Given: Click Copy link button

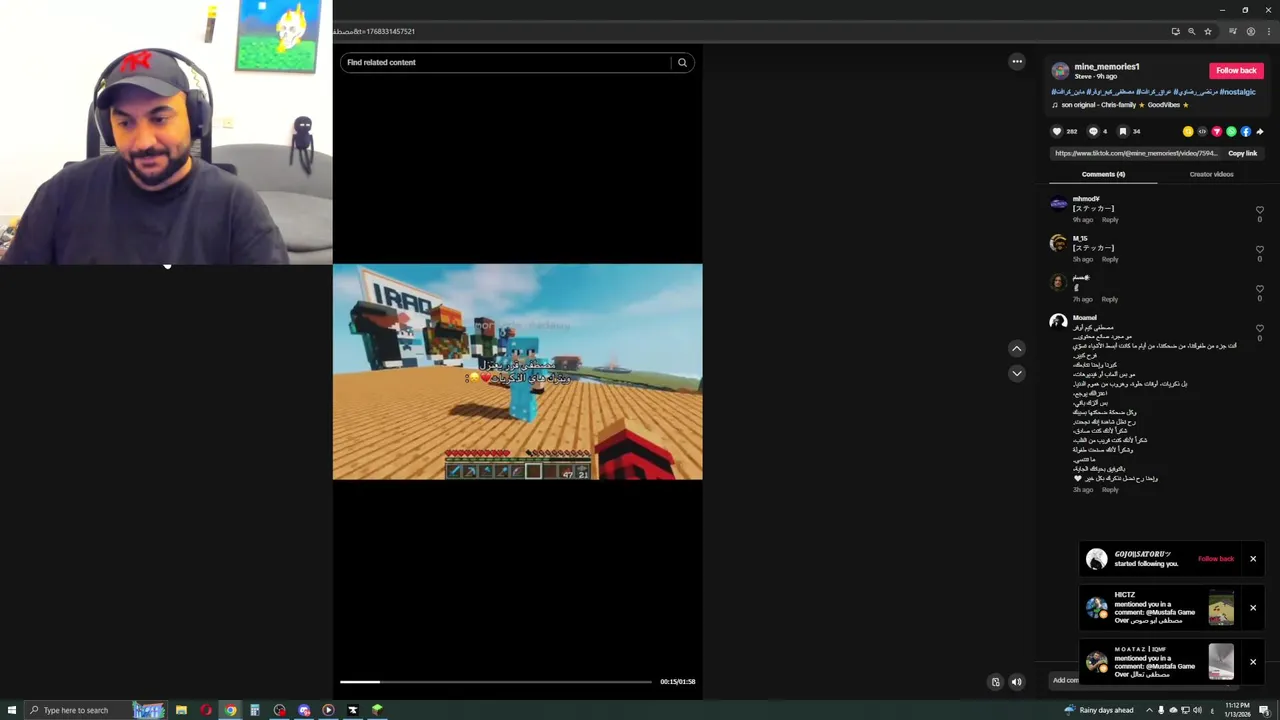Looking at the screenshot, I should pos(1242,153).
